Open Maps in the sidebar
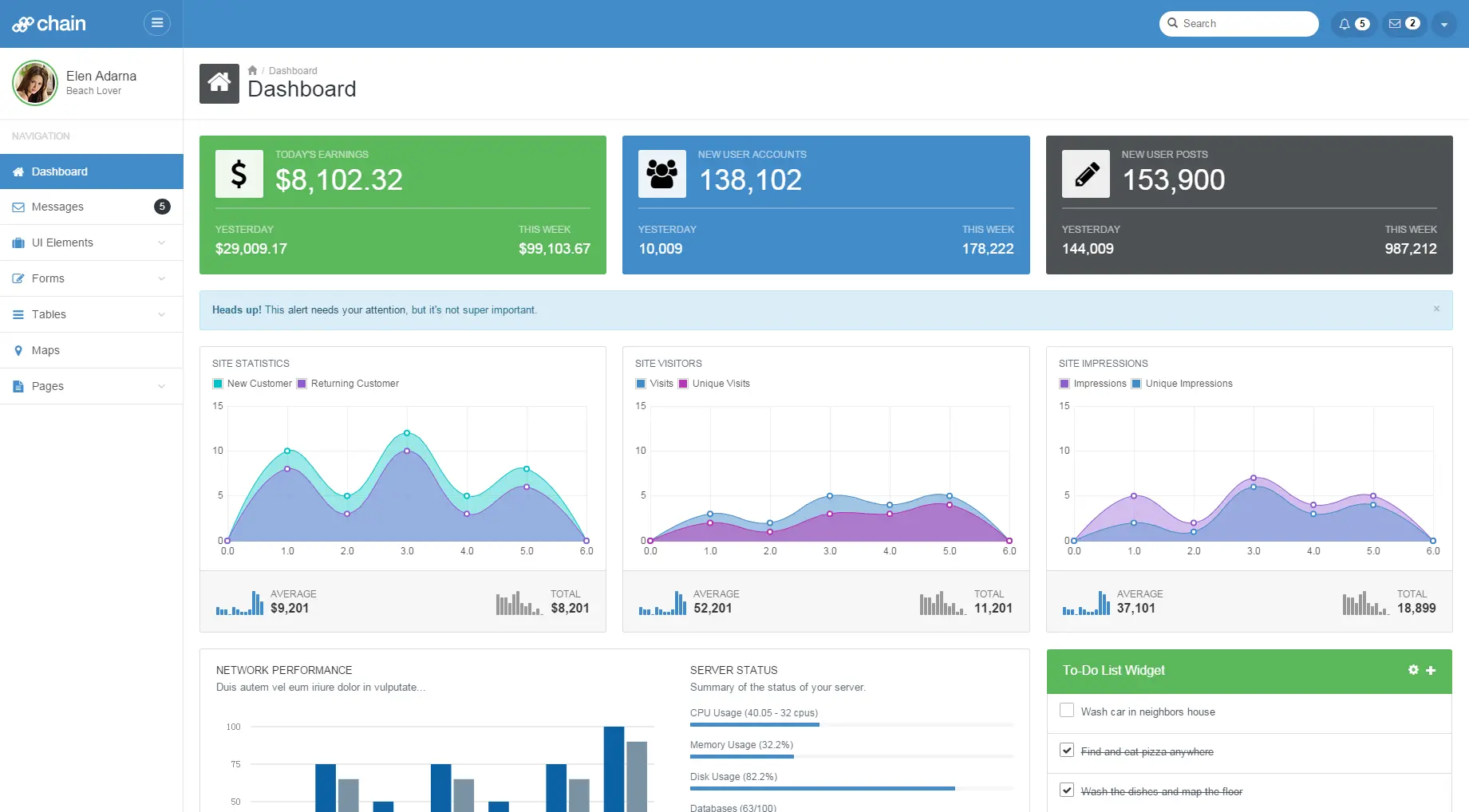The image size is (1469, 812). (x=92, y=350)
